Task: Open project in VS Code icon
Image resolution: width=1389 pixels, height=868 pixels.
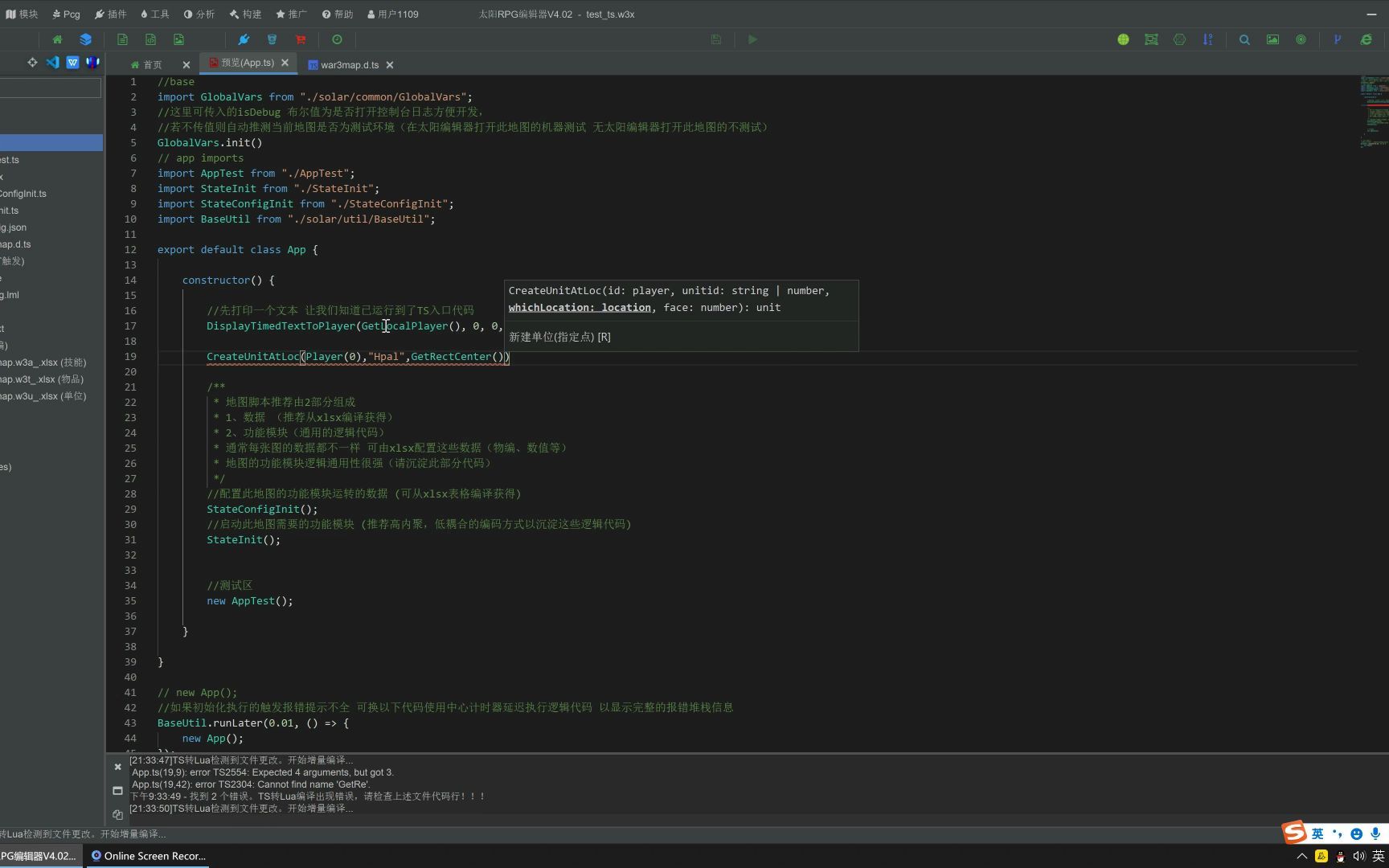Action: 52,62
